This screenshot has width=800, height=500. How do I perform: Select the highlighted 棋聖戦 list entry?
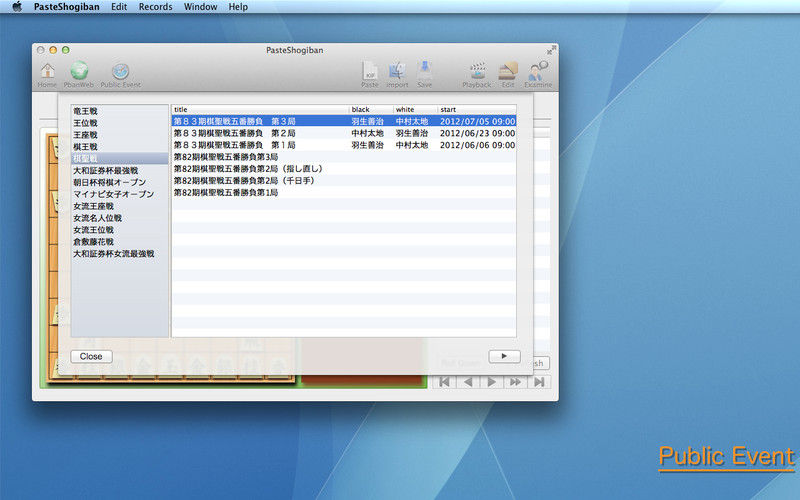(x=119, y=159)
